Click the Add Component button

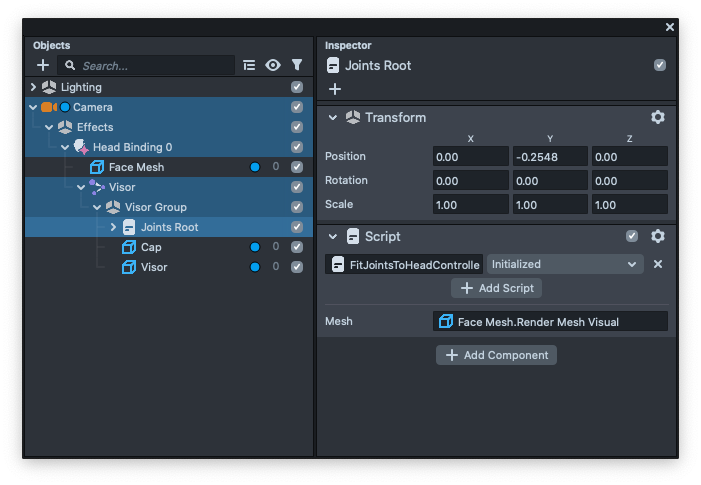(x=497, y=355)
